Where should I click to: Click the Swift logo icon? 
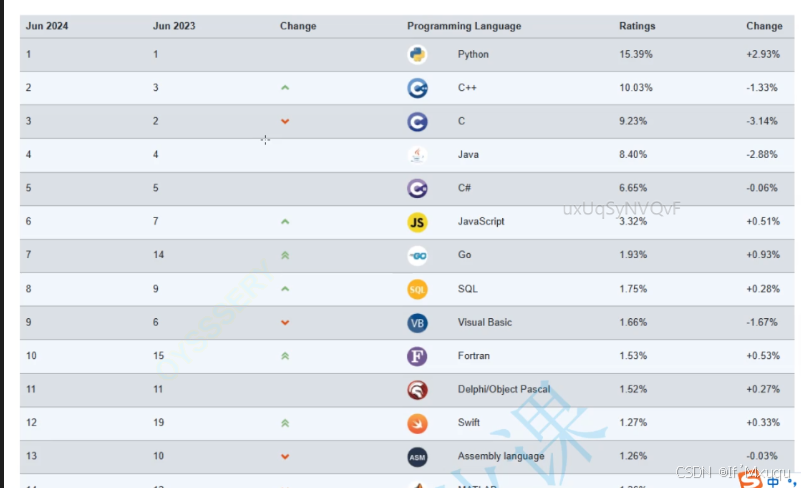[417, 423]
